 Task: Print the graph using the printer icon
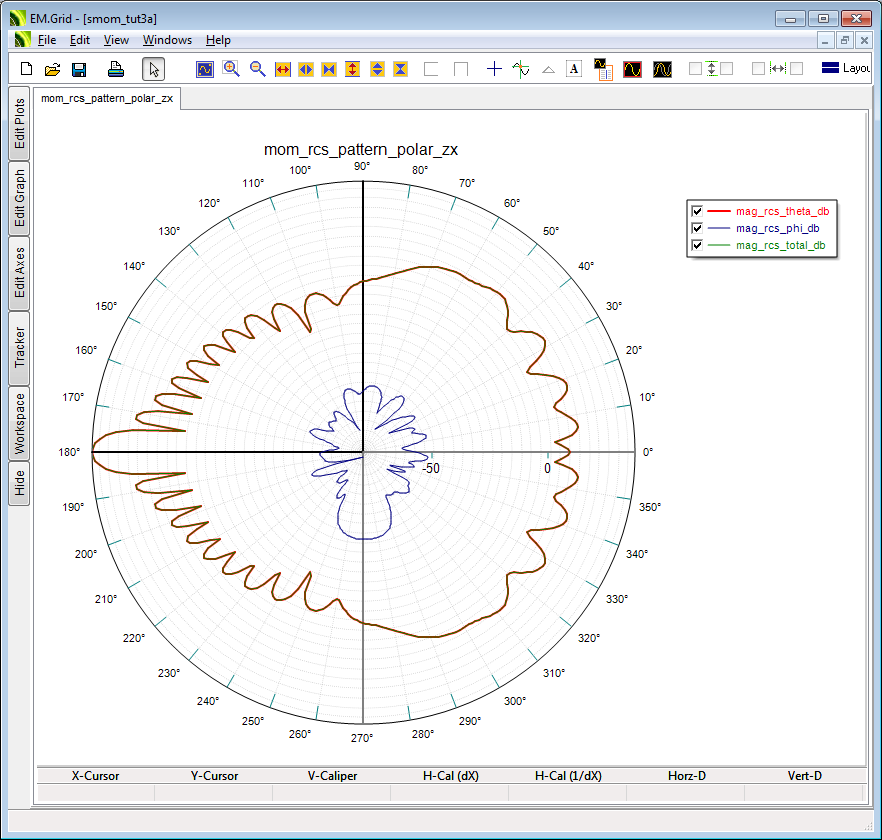pyautogui.click(x=116, y=69)
